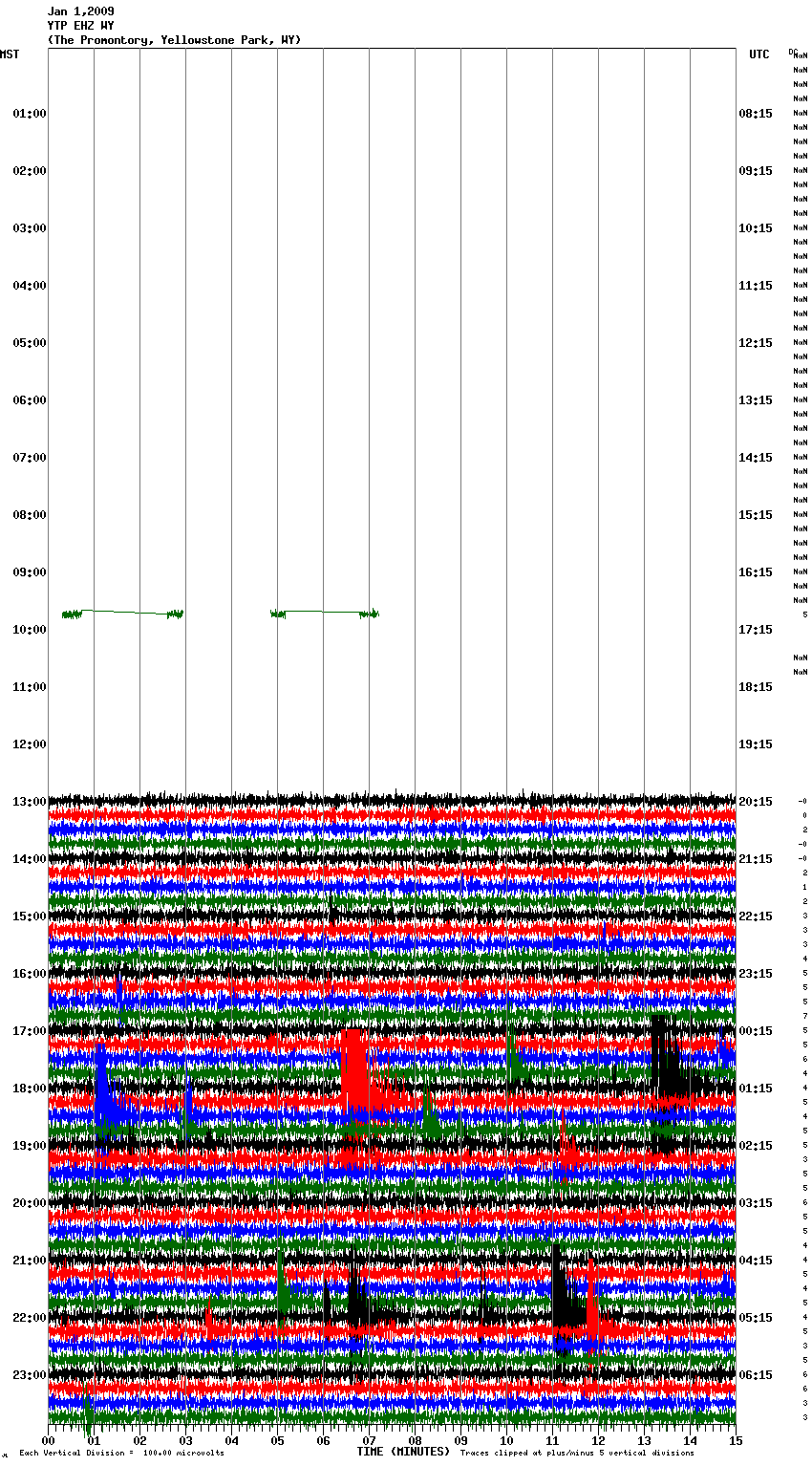Image resolution: width=812 pixels, height=1466 pixels.
Task: Click the 'Jan 1,2009' date header
Action: [80, 11]
